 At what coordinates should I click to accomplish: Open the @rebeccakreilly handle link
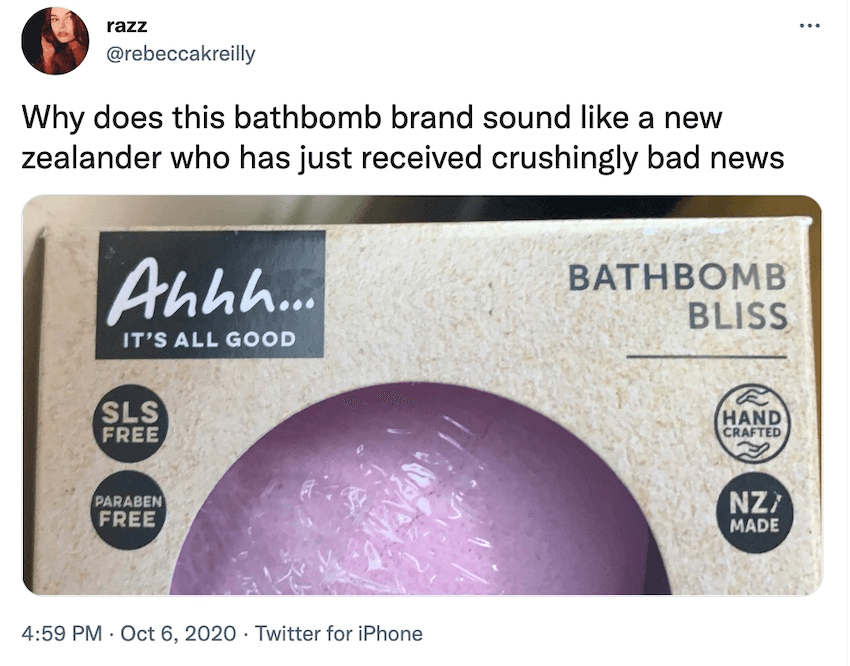point(186,53)
